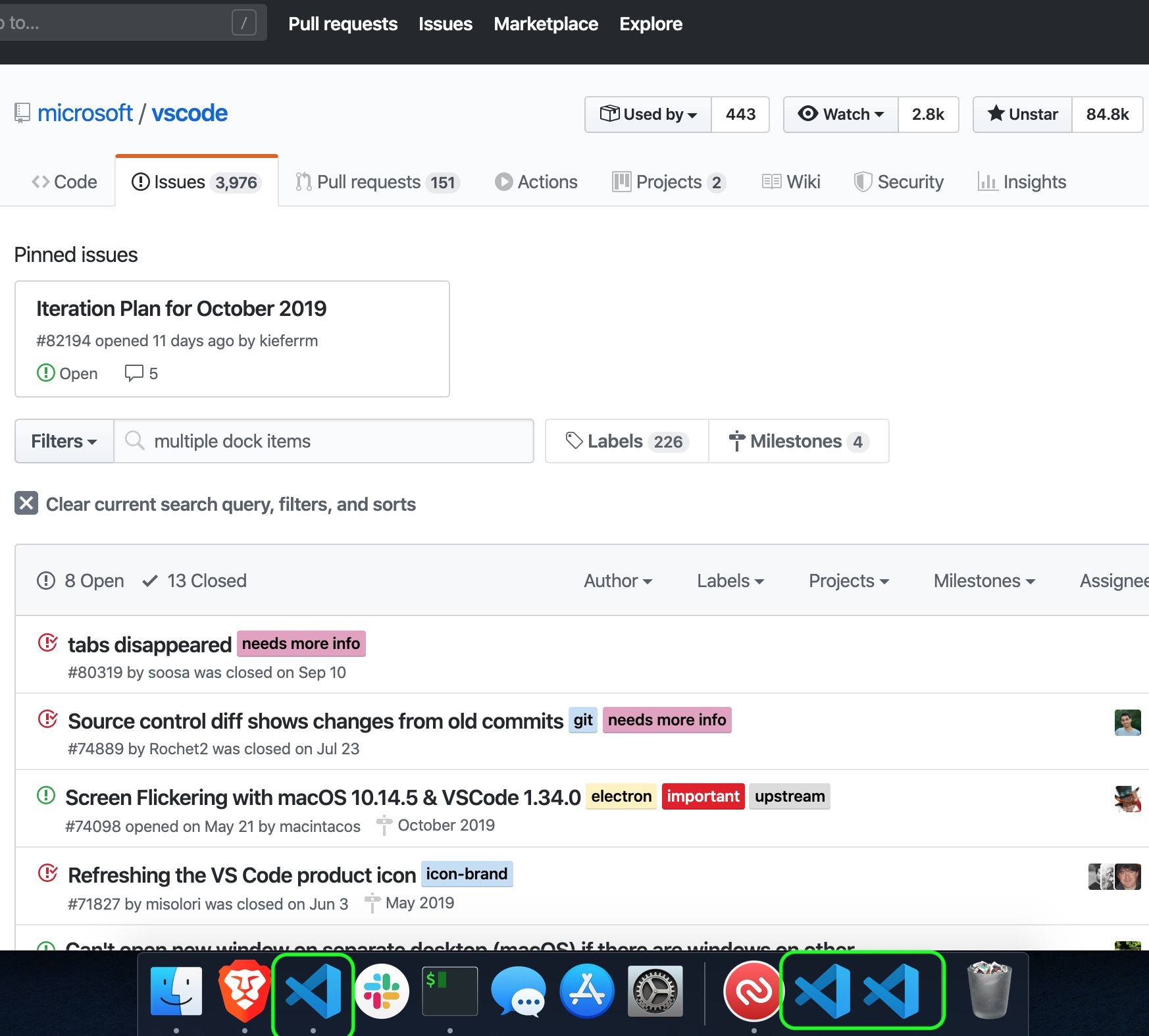Open App Store in dock
Viewport: 1149px width, 1036px height.
587,991
